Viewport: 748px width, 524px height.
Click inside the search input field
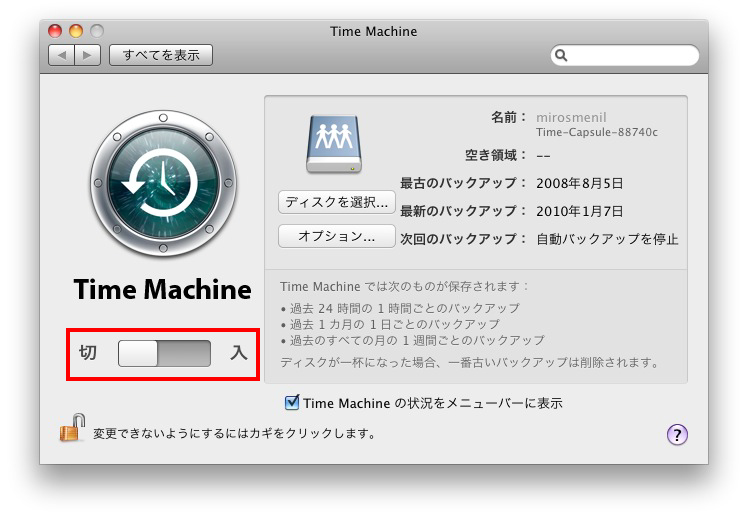[625, 55]
